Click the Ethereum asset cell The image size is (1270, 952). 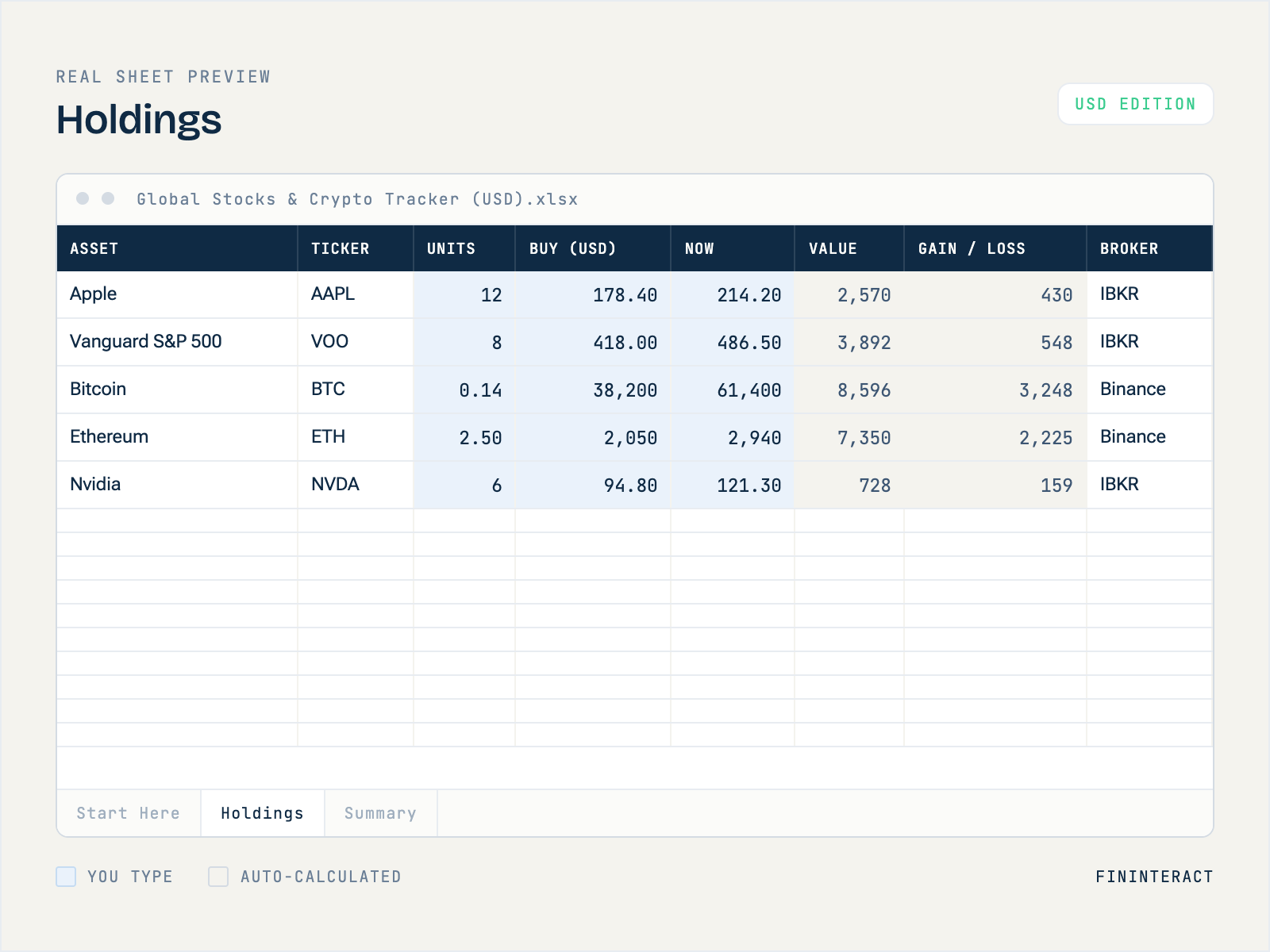177,437
